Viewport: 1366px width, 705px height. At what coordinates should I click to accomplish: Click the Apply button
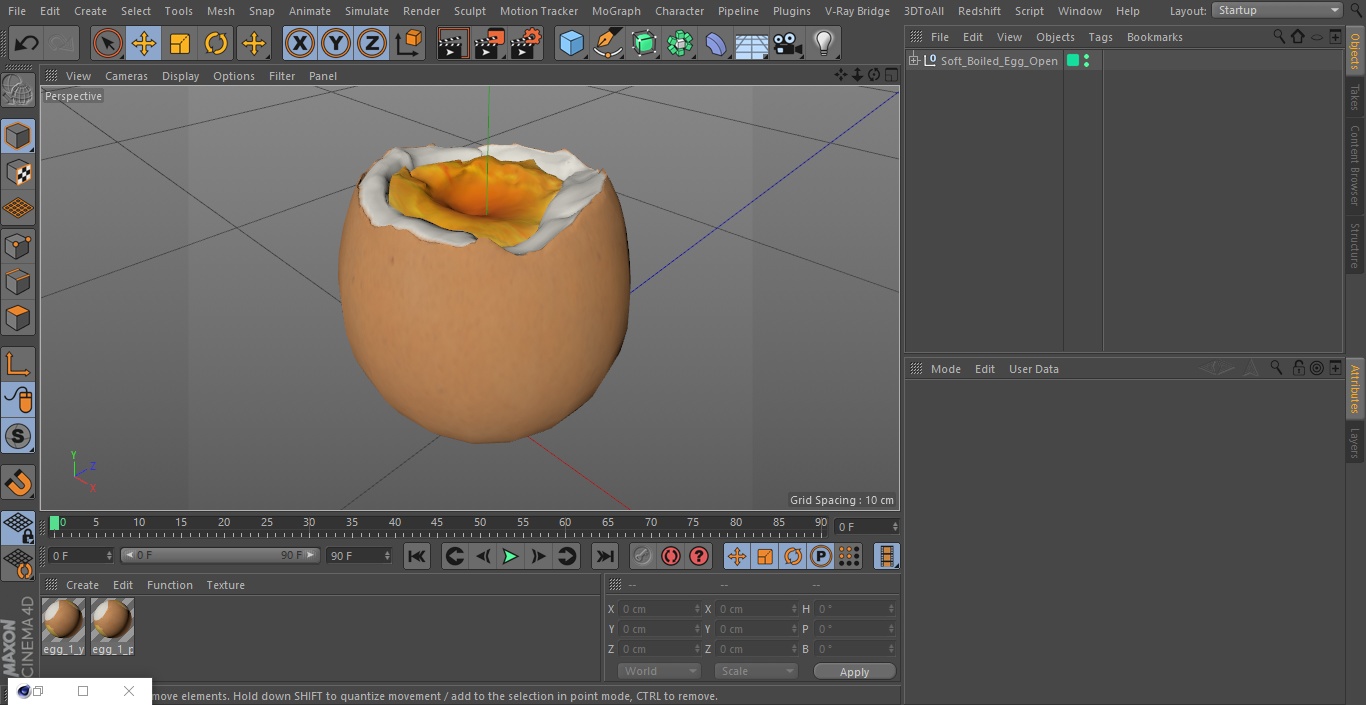(x=854, y=672)
